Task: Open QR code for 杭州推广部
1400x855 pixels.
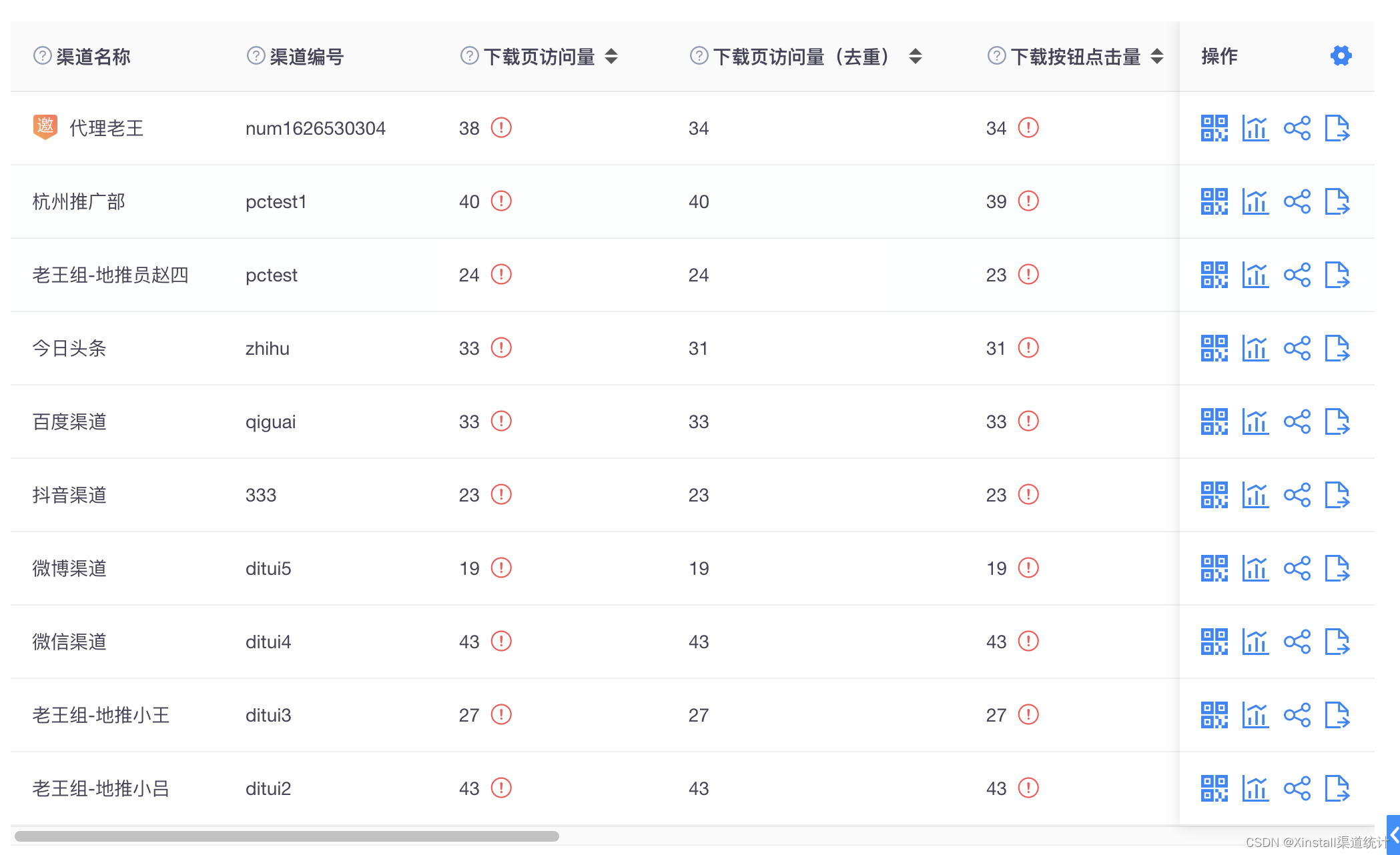Action: pos(1214,201)
